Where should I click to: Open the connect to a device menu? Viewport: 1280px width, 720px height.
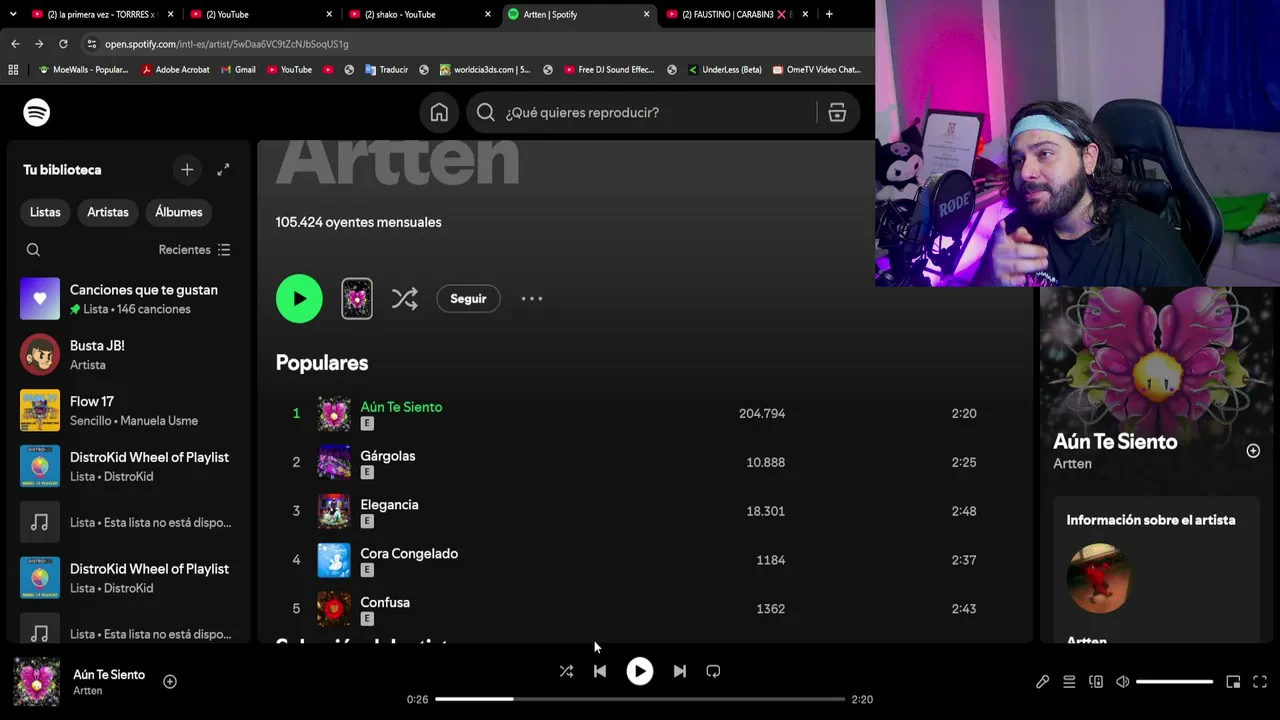[1096, 682]
